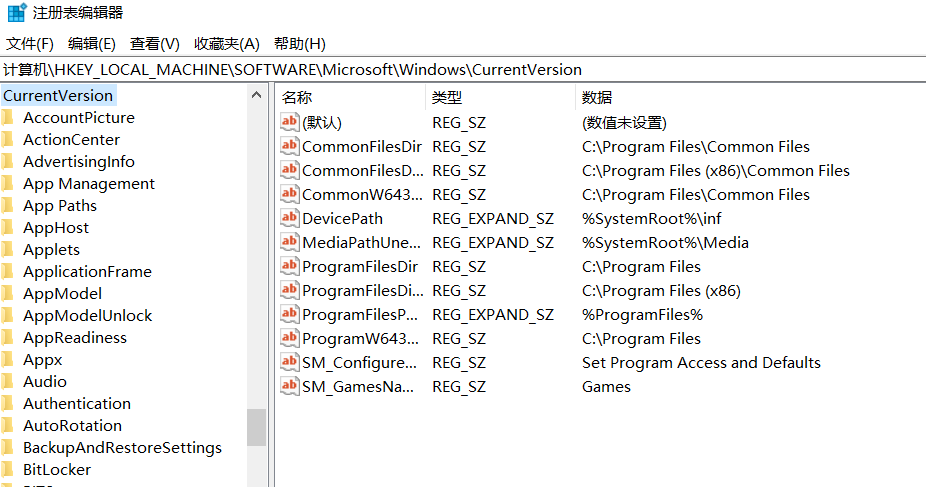
Task: Click the tree pane scrollbar thumb
Action: point(256,427)
